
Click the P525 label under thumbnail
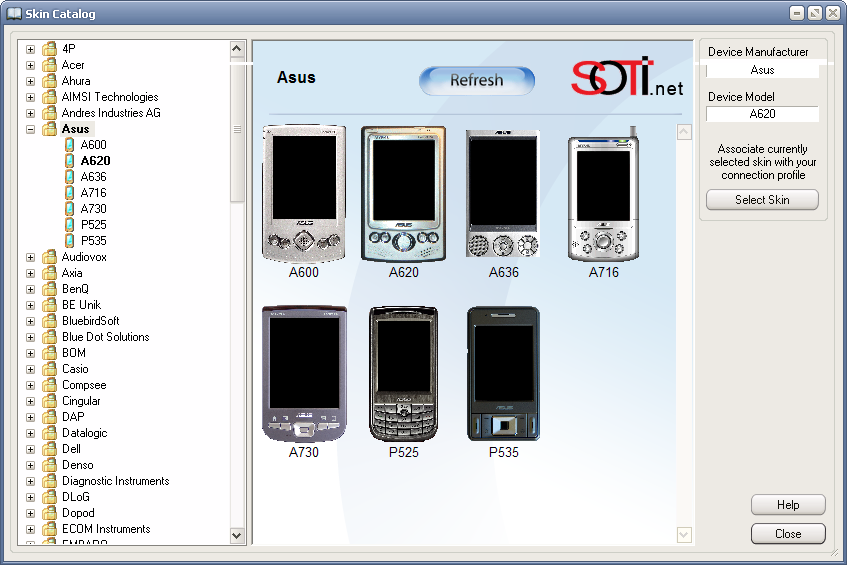tap(404, 452)
